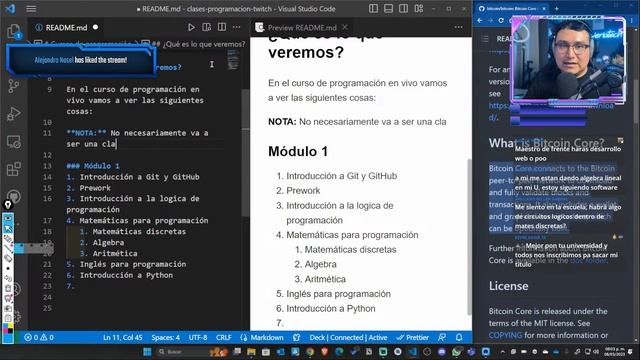Click the '¿Qué es lo que veremos?' breadcrumb
The image size is (640, 360).
199,44
